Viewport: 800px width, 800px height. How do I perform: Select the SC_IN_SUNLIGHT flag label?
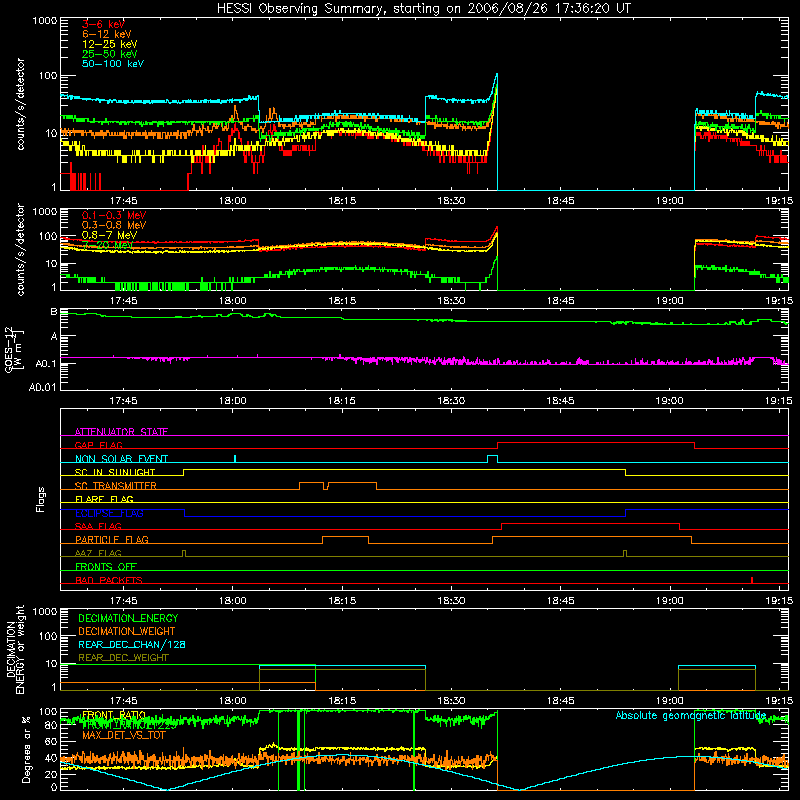[x=115, y=472]
